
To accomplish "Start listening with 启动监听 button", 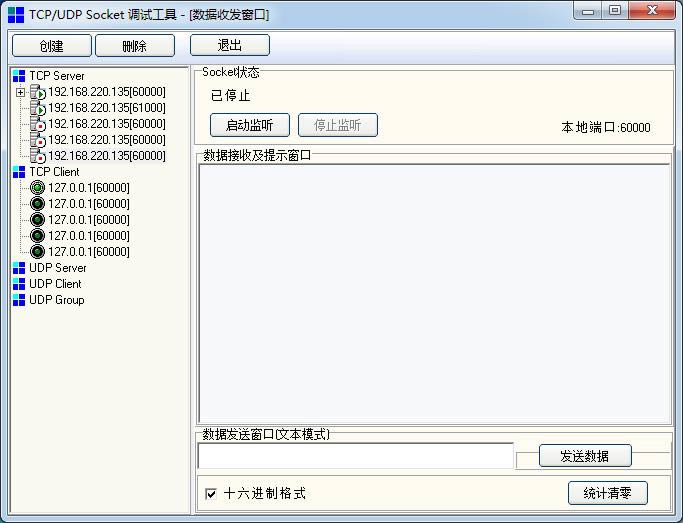I will click(x=249, y=125).
